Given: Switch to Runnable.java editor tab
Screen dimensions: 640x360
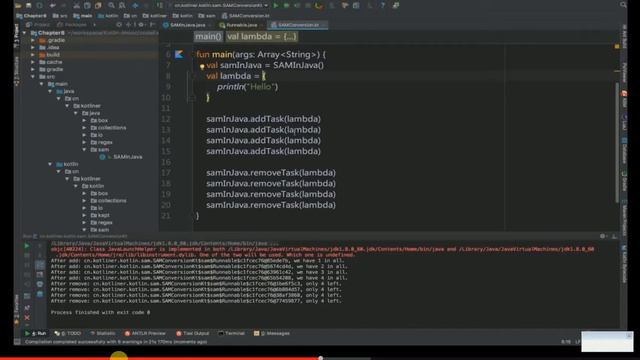Looking at the screenshot, I should pyautogui.click(x=242, y=25).
